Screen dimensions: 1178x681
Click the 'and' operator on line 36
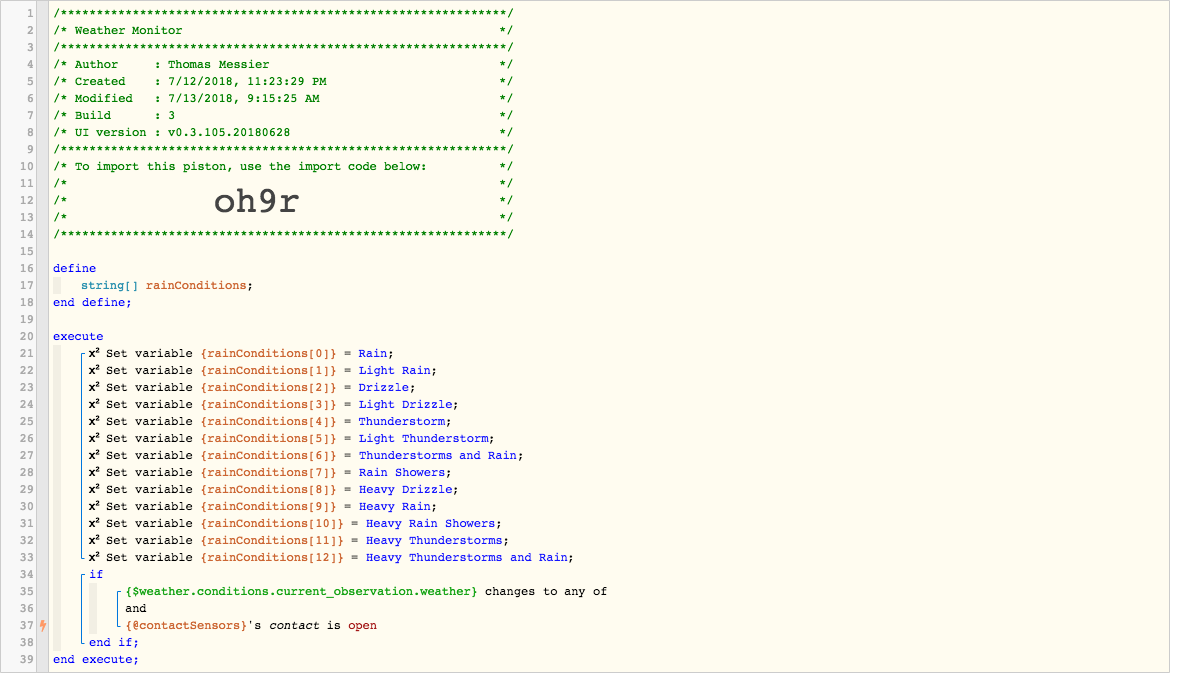136,609
